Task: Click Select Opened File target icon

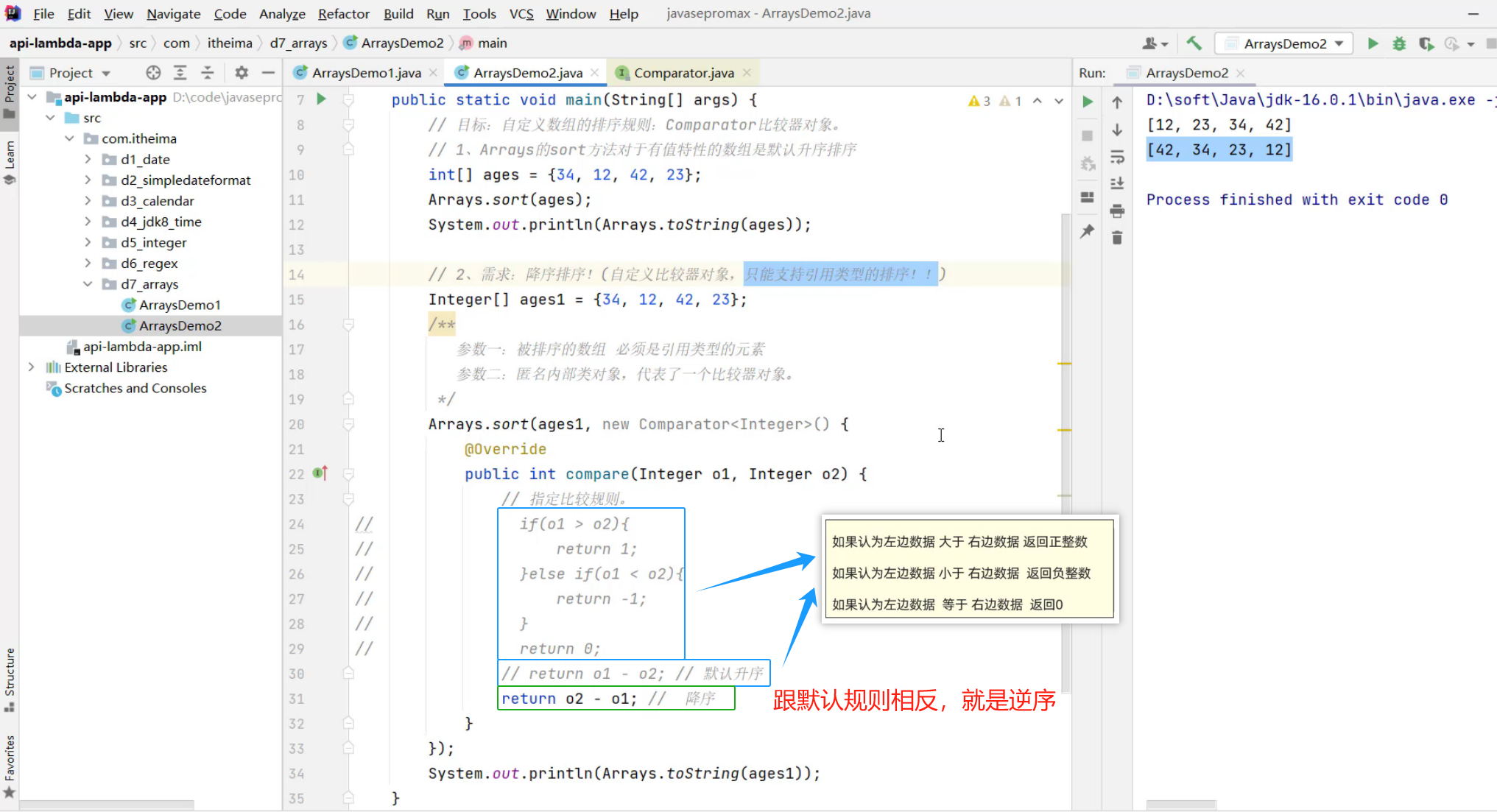Action: [153, 72]
